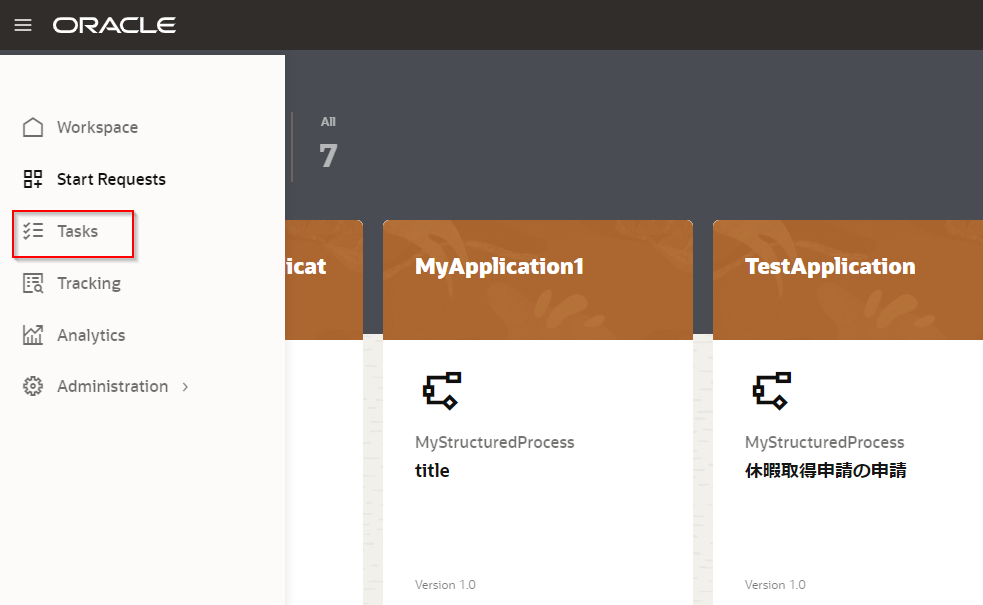
Task: Click the Administration gear icon
Action: point(33,386)
